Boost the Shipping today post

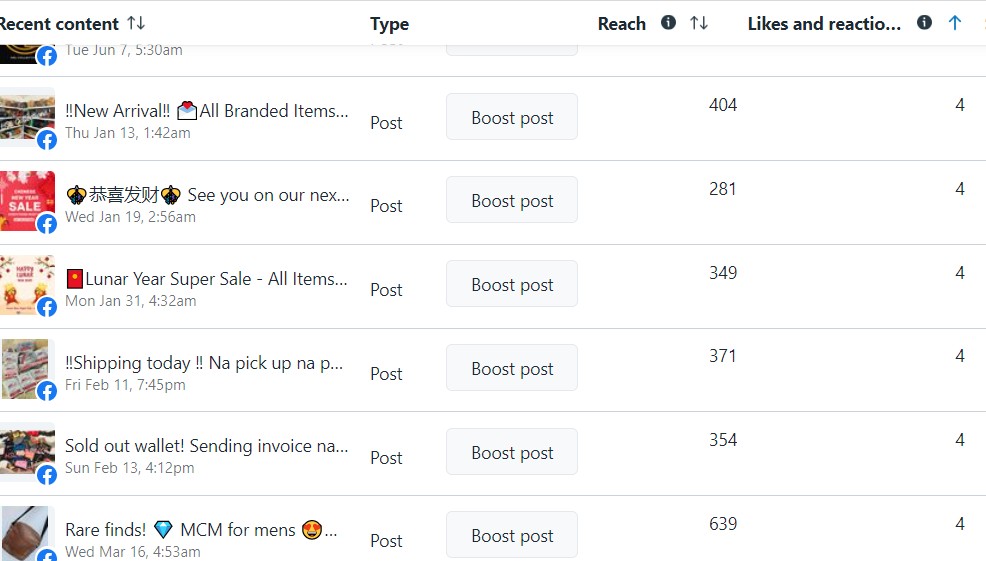512,368
